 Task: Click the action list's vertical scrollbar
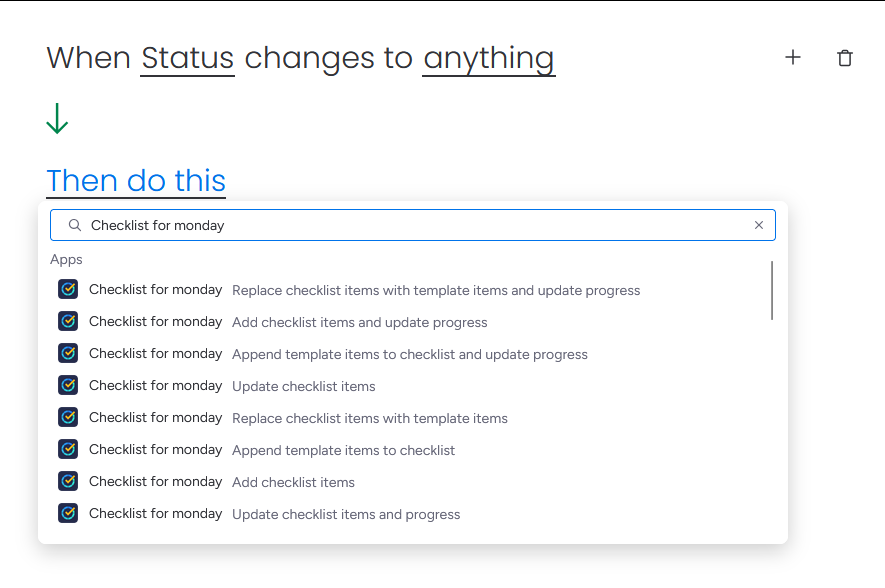click(x=772, y=291)
